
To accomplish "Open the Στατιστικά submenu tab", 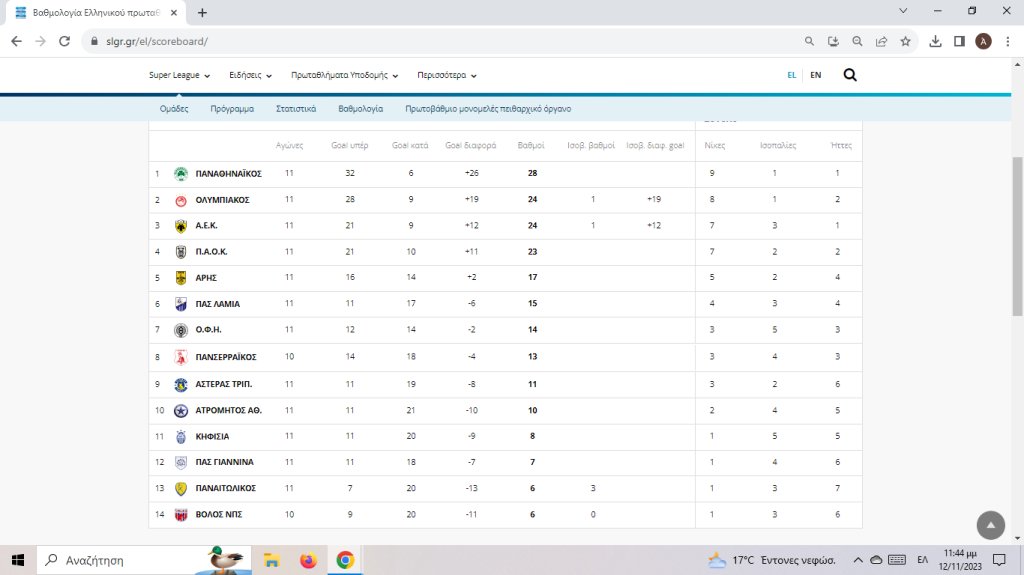I will coord(296,109).
